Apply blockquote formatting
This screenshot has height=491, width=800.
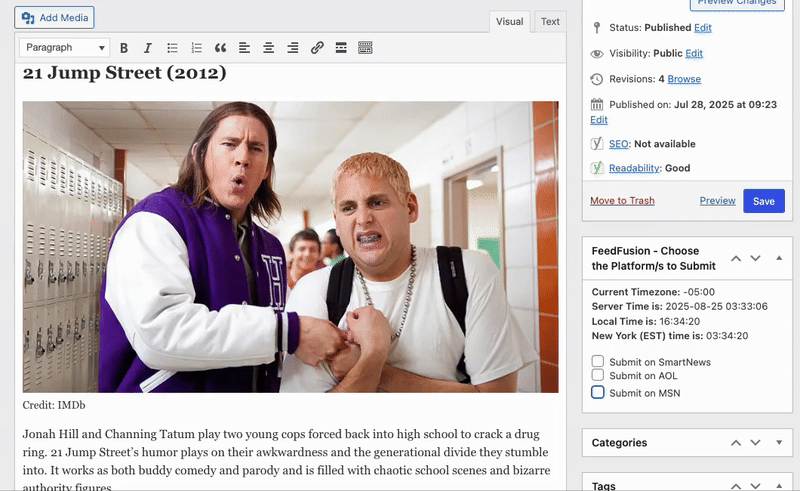220,48
